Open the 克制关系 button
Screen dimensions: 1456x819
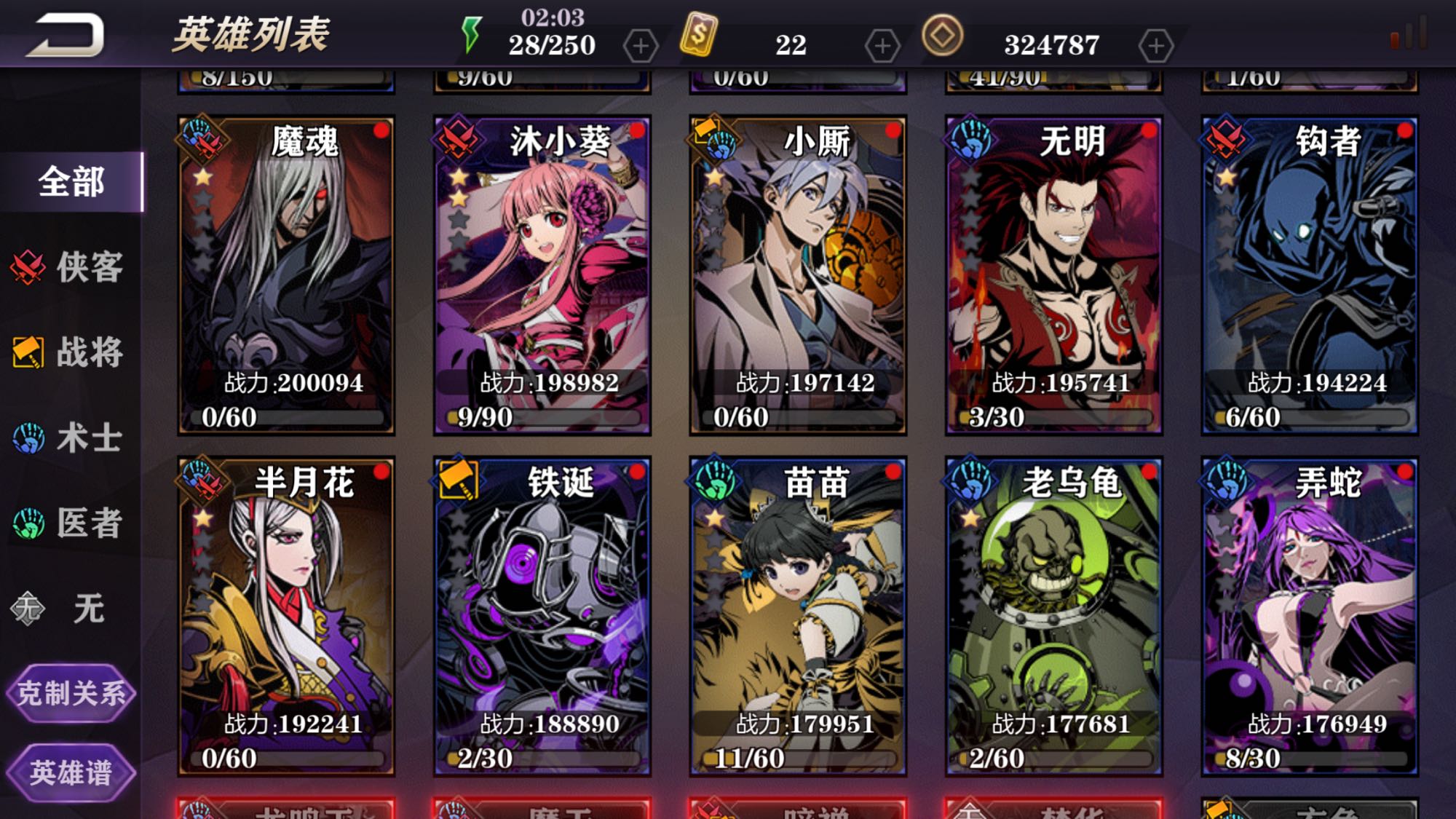click(x=71, y=693)
